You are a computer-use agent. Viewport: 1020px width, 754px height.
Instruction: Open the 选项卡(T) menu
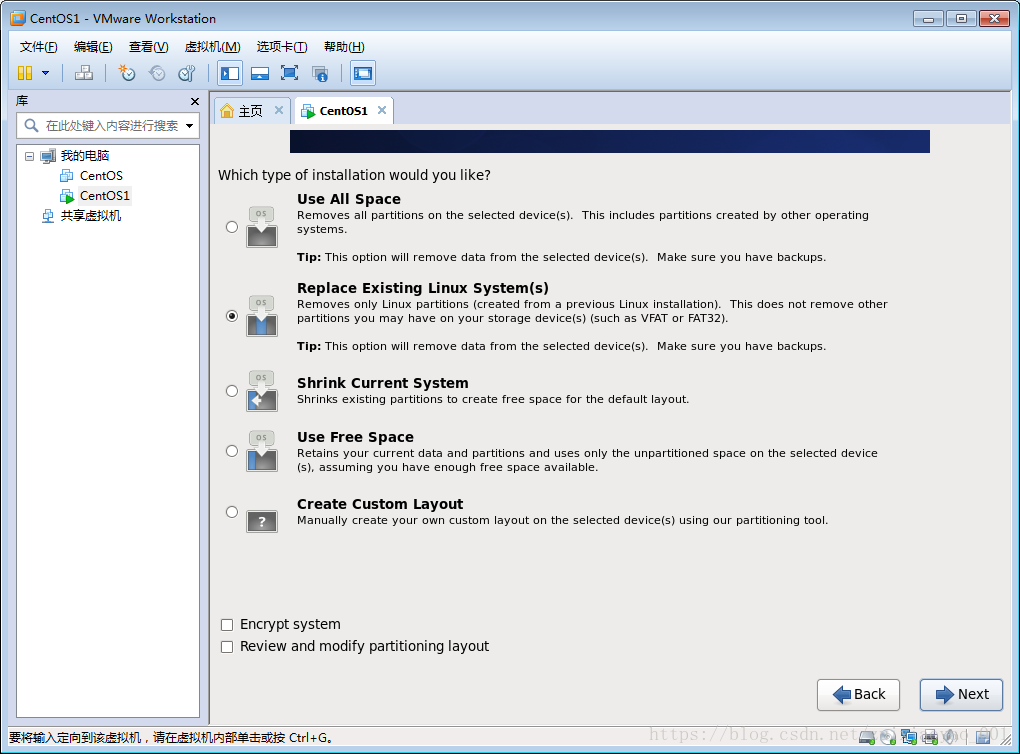point(282,47)
